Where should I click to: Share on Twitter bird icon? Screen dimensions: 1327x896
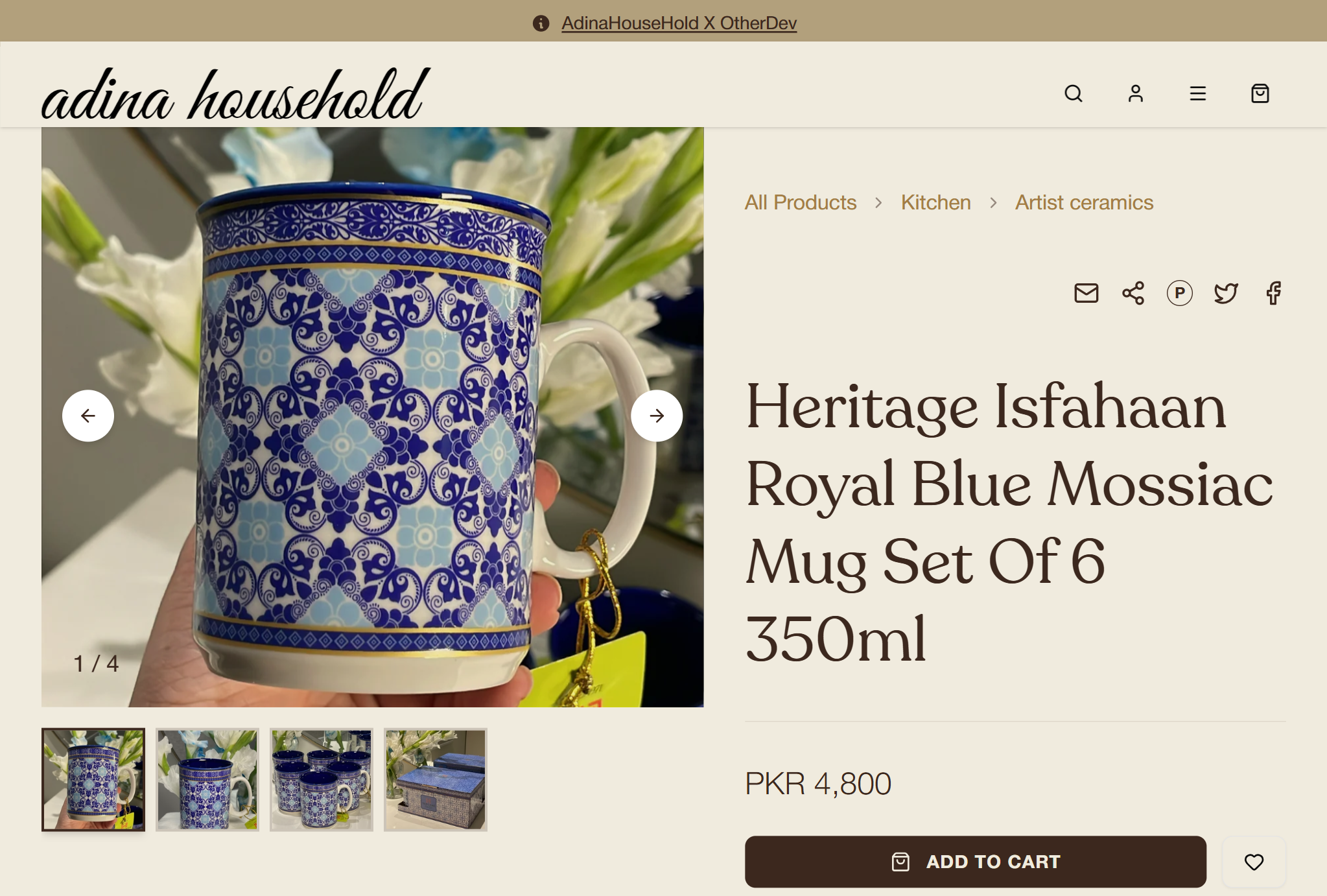coord(1226,293)
